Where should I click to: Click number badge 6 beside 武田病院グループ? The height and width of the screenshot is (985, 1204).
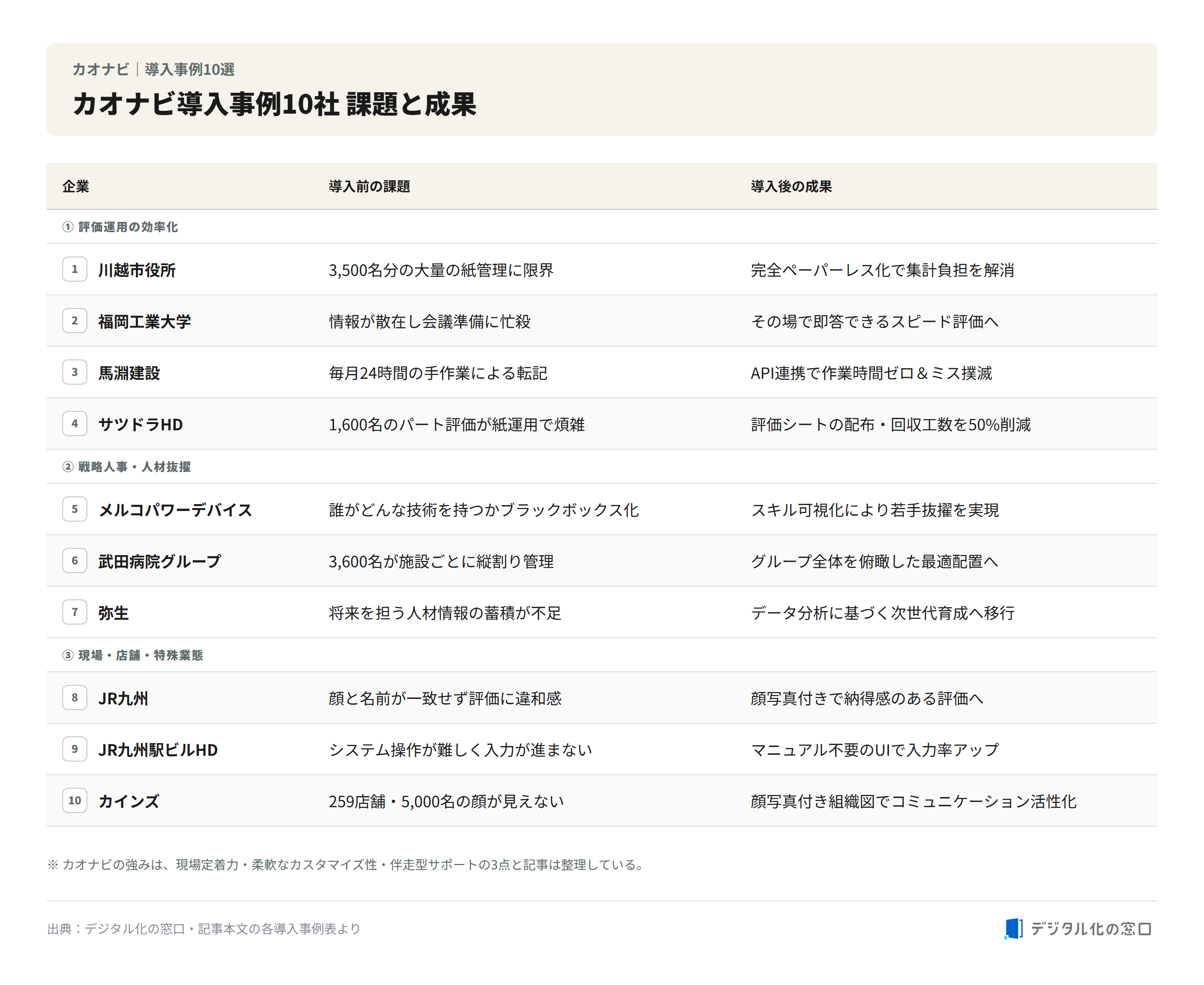[x=74, y=560]
